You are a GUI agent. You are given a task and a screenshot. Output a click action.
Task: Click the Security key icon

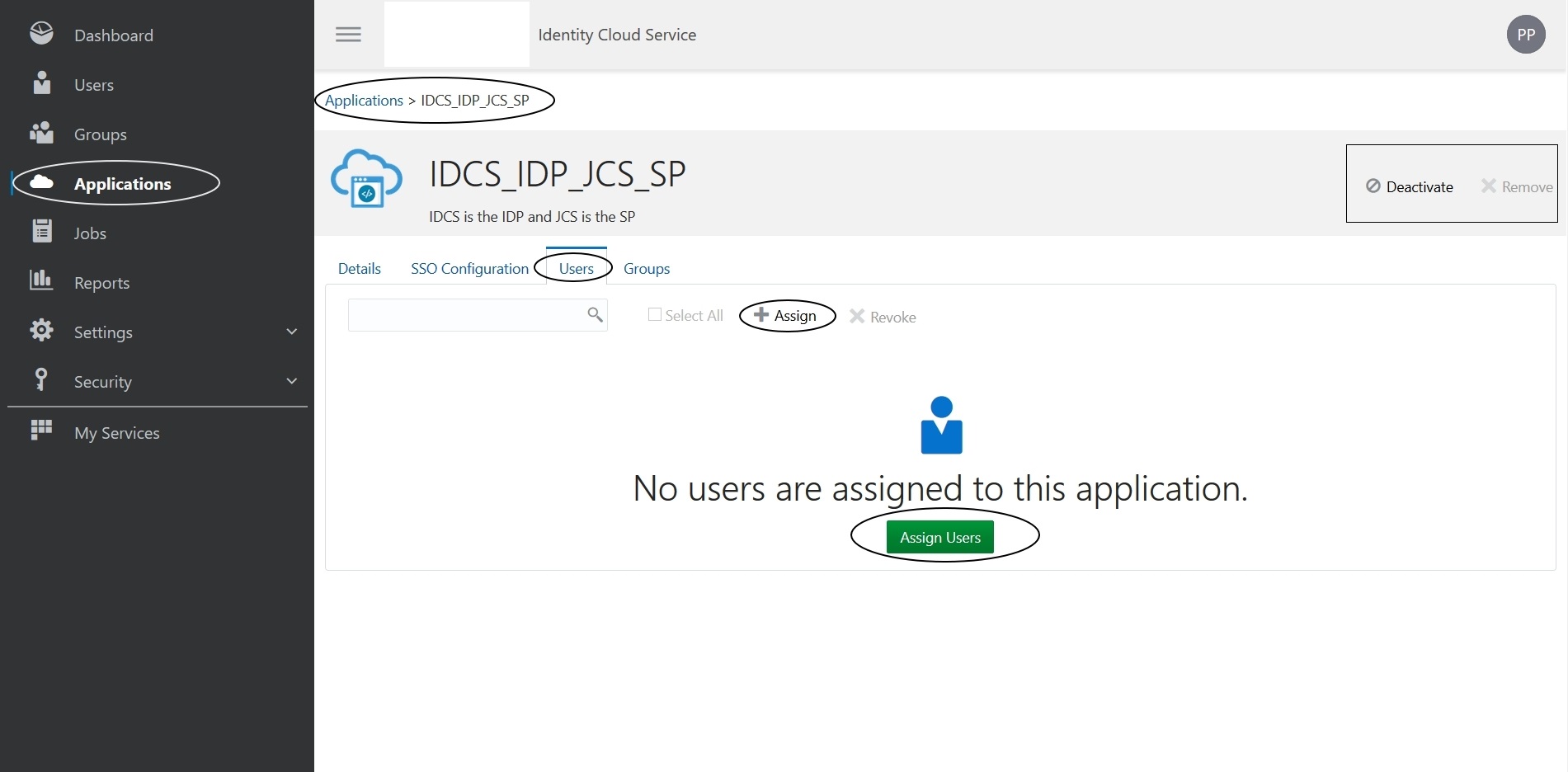coord(40,379)
